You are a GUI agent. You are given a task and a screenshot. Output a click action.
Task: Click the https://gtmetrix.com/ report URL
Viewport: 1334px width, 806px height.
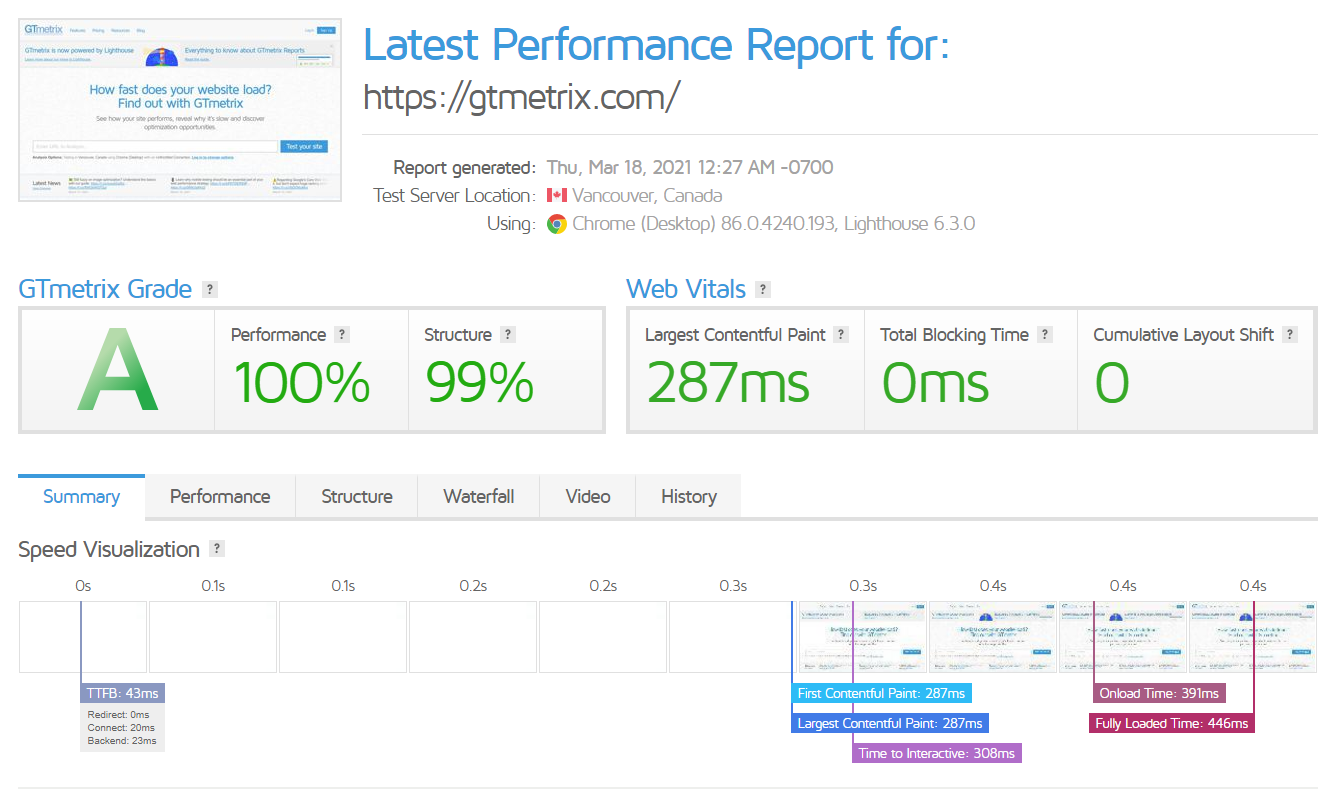[x=520, y=96]
